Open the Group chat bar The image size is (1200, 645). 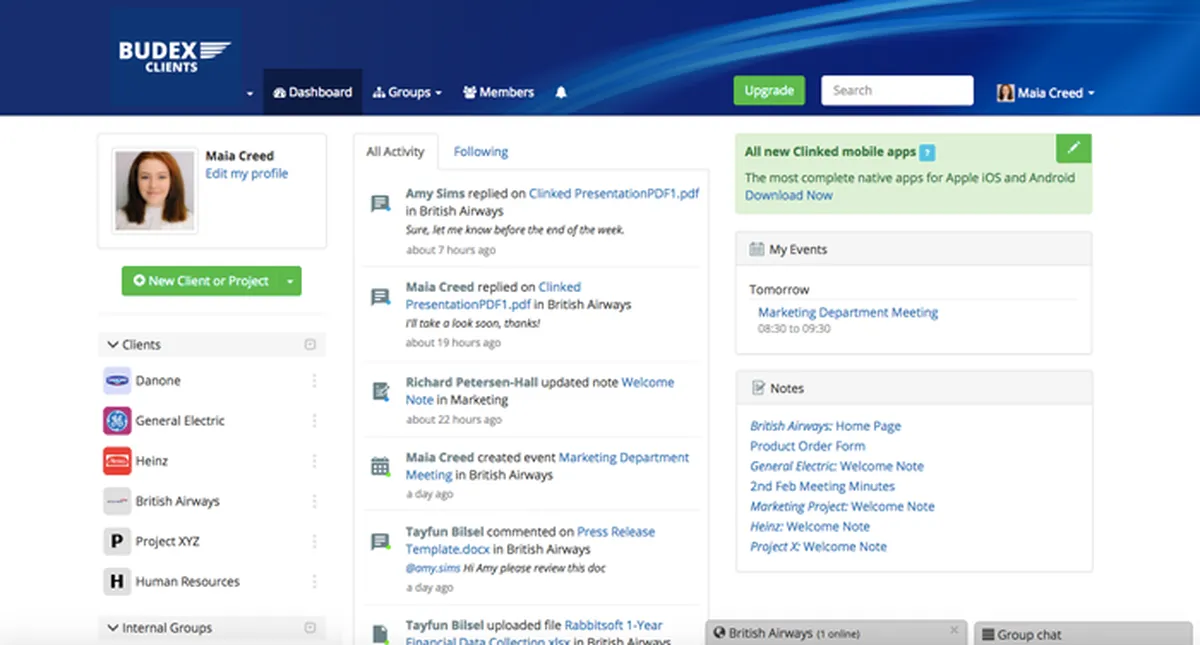point(1086,633)
